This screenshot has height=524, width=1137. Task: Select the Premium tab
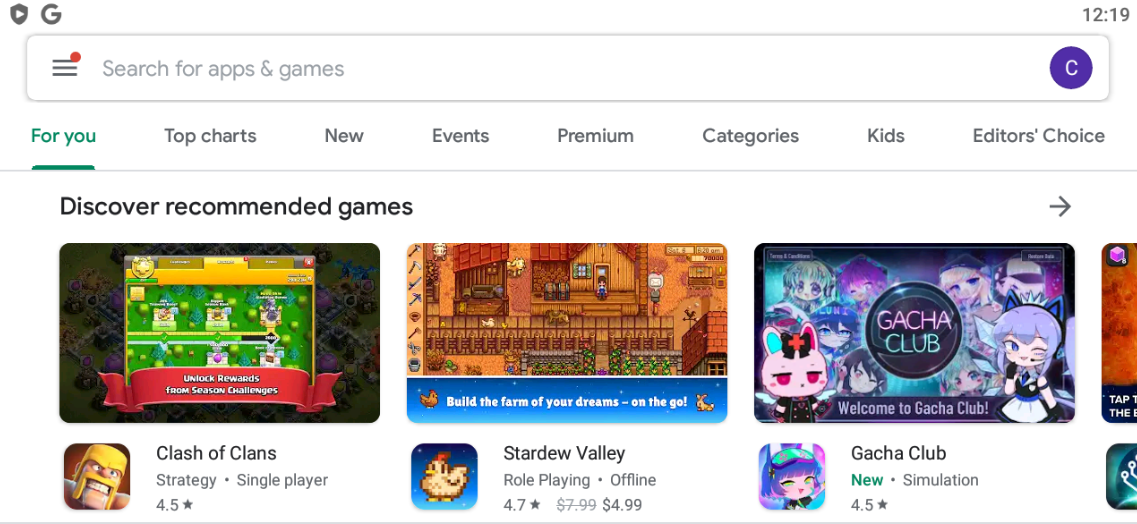(595, 136)
